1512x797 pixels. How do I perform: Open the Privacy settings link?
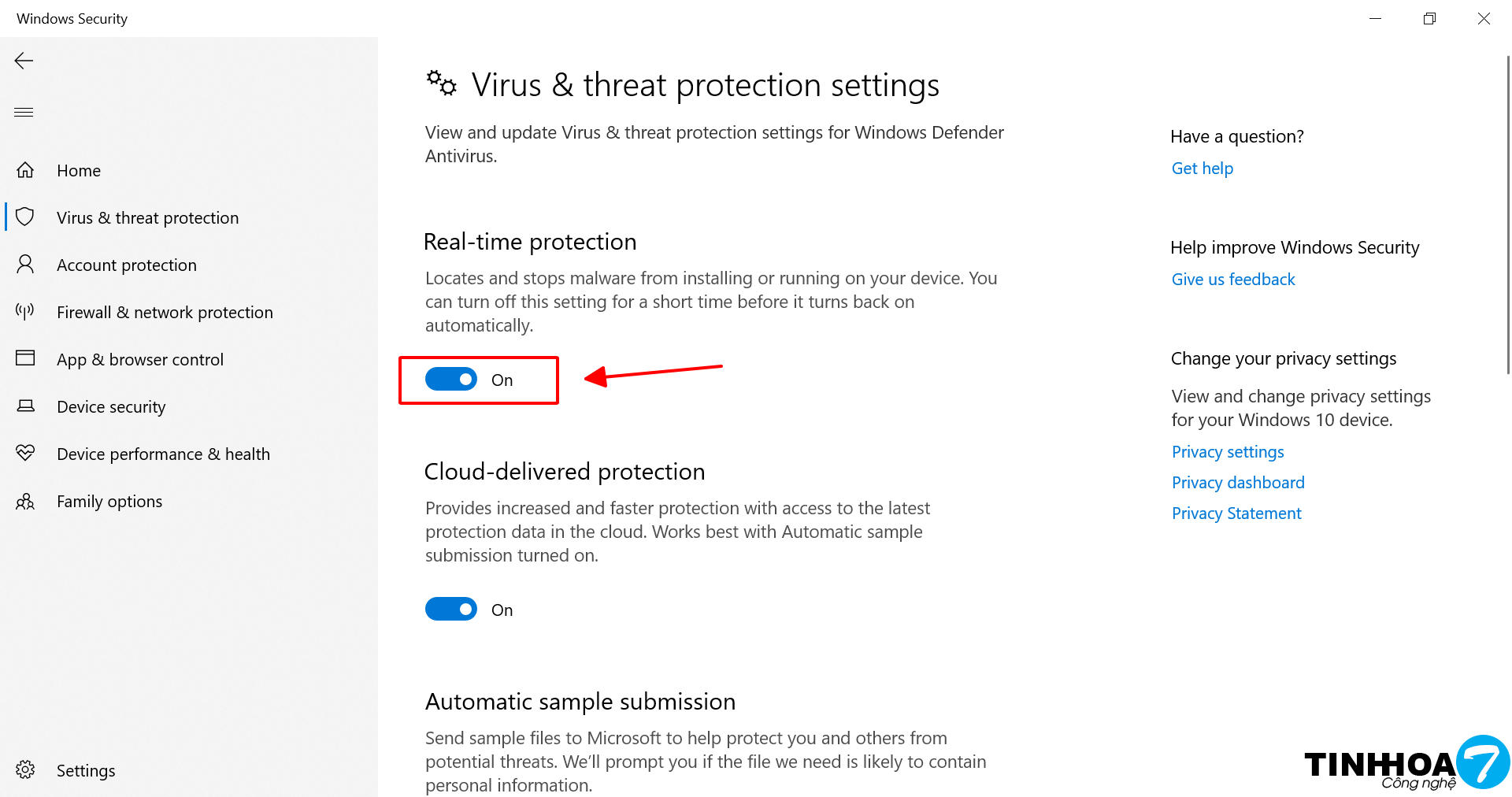[1227, 452]
